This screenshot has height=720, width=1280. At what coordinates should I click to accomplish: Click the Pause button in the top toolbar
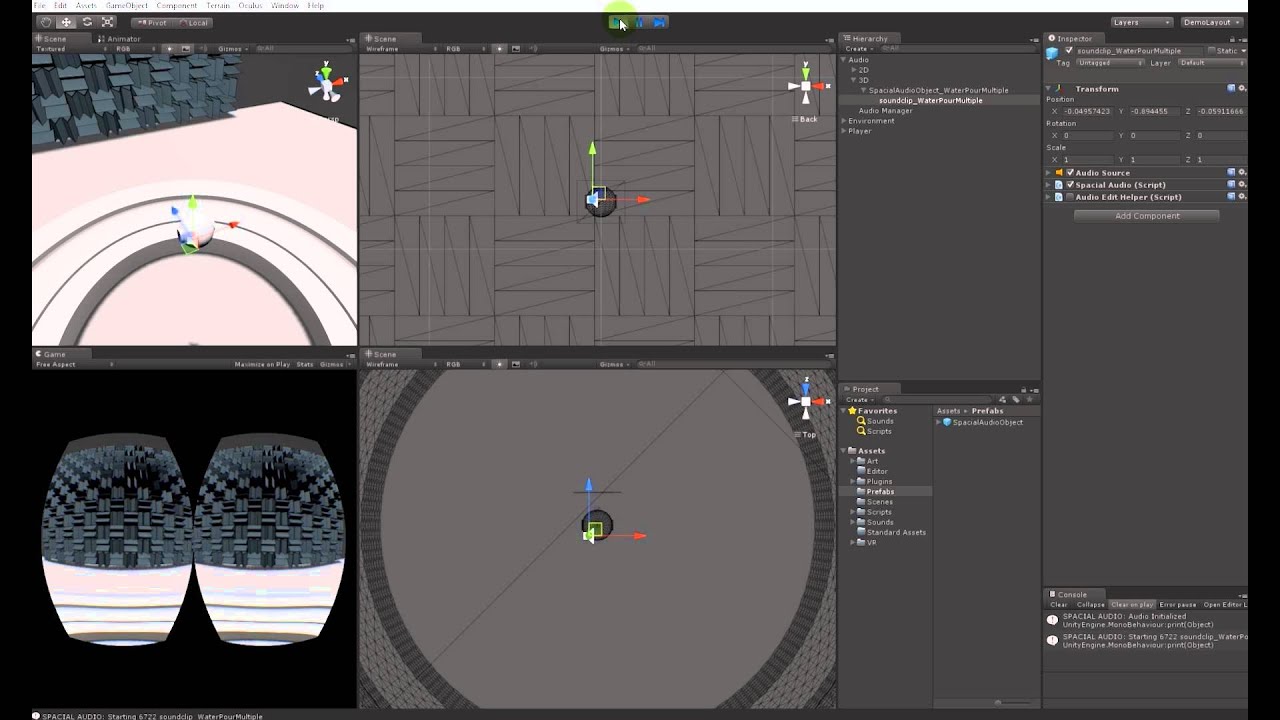click(640, 22)
